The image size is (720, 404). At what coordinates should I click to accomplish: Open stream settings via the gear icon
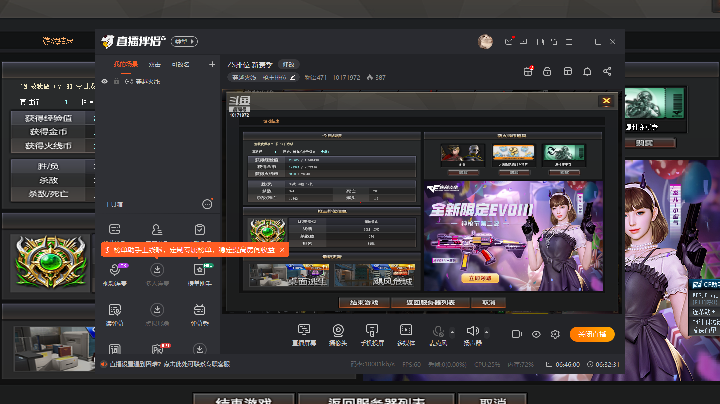555,334
